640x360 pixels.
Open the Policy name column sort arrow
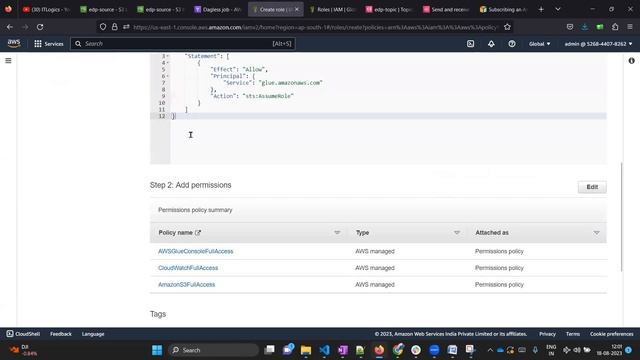337,233
